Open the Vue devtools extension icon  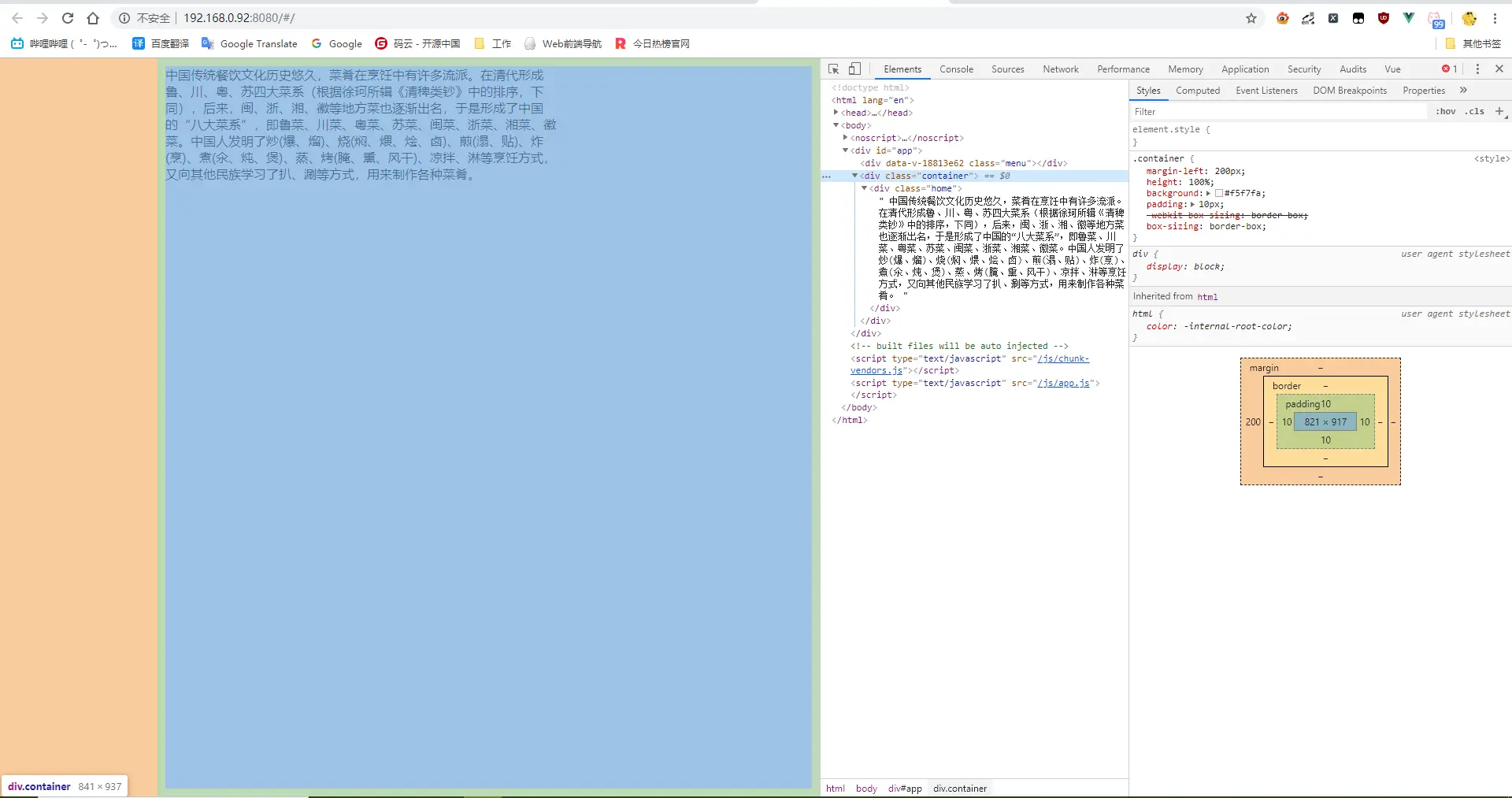coord(1409,18)
